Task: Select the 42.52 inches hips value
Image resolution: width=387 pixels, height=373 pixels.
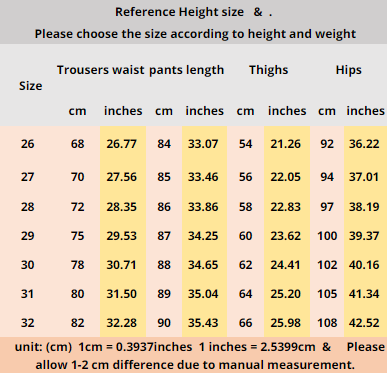Action: click(364, 323)
